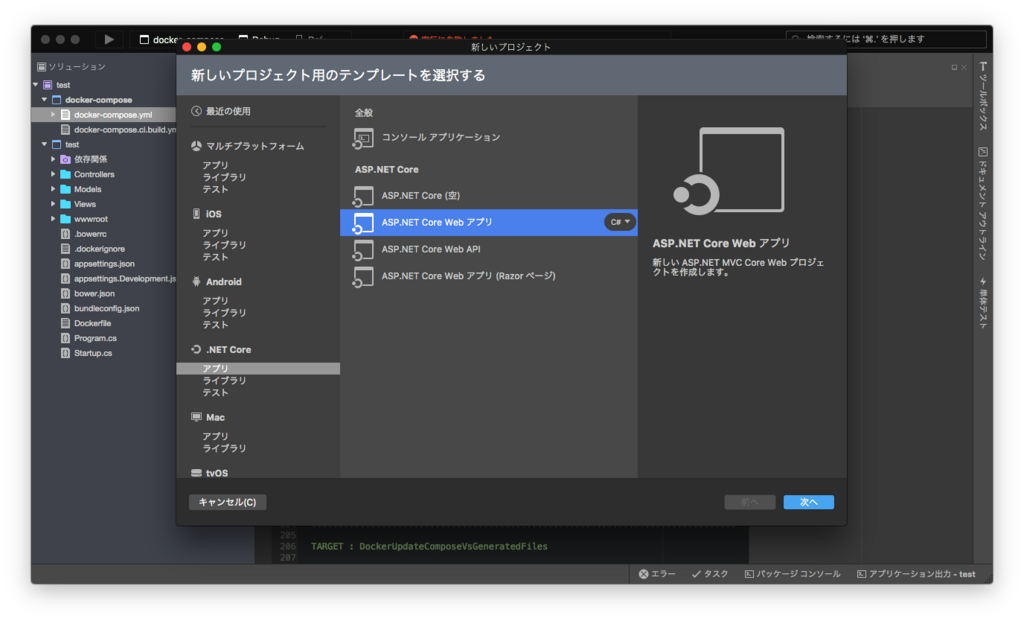Select ライブラリ under .NET Core

(224, 381)
